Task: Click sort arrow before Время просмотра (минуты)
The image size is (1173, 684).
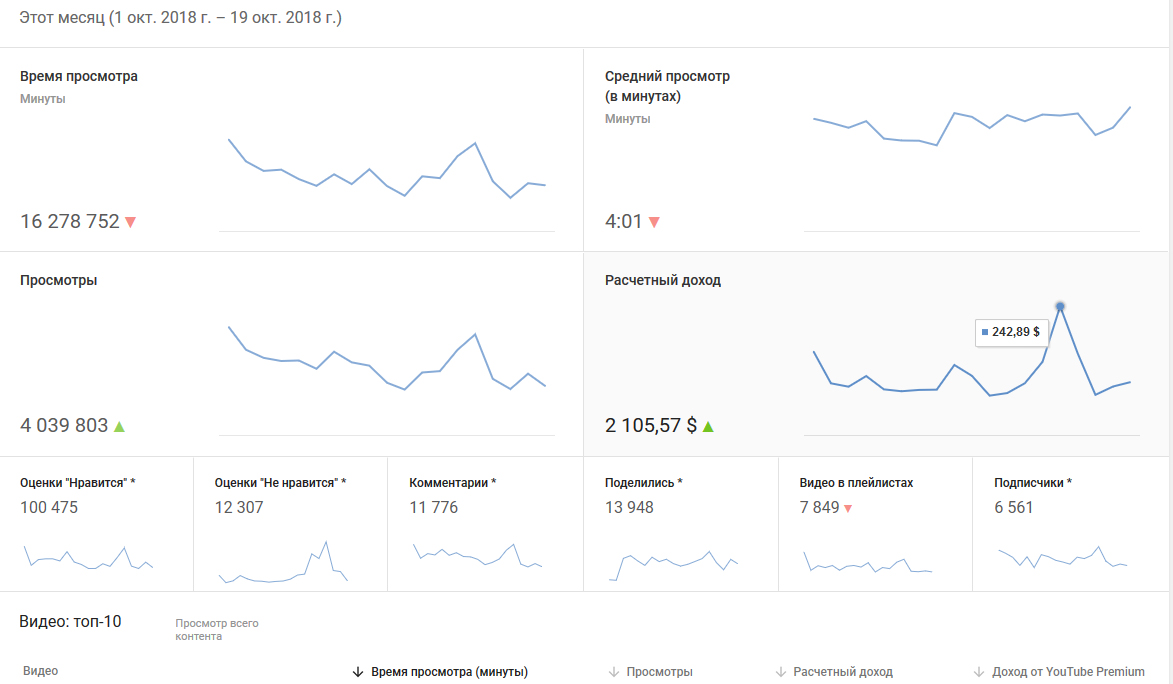Action: pyautogui.click(x=358, y=672)
